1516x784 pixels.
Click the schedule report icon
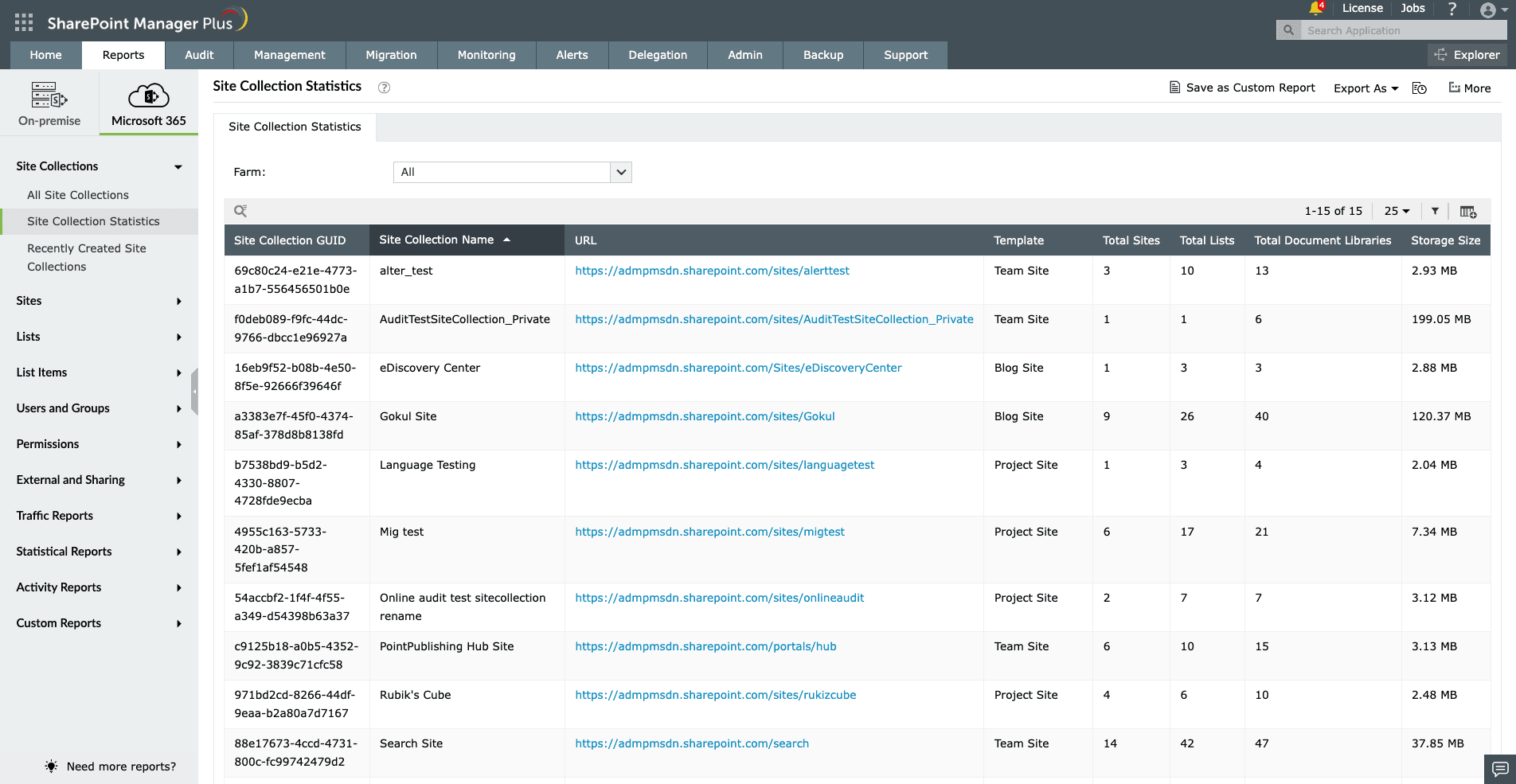[x=1419, y=88]
